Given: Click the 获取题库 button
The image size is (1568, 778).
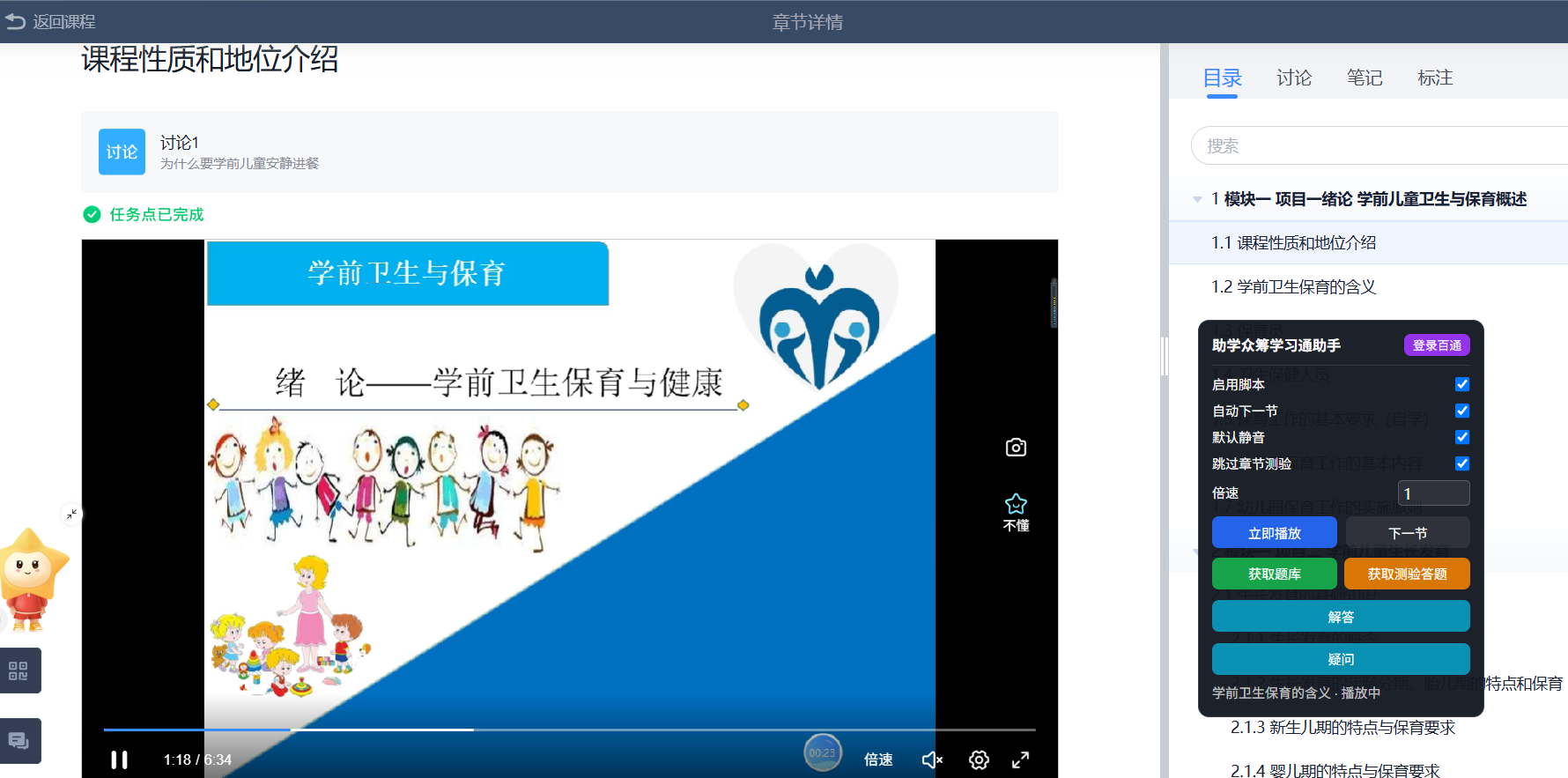Looking at the screenshot, I should pyautogui.click(x=1275, y=574).
